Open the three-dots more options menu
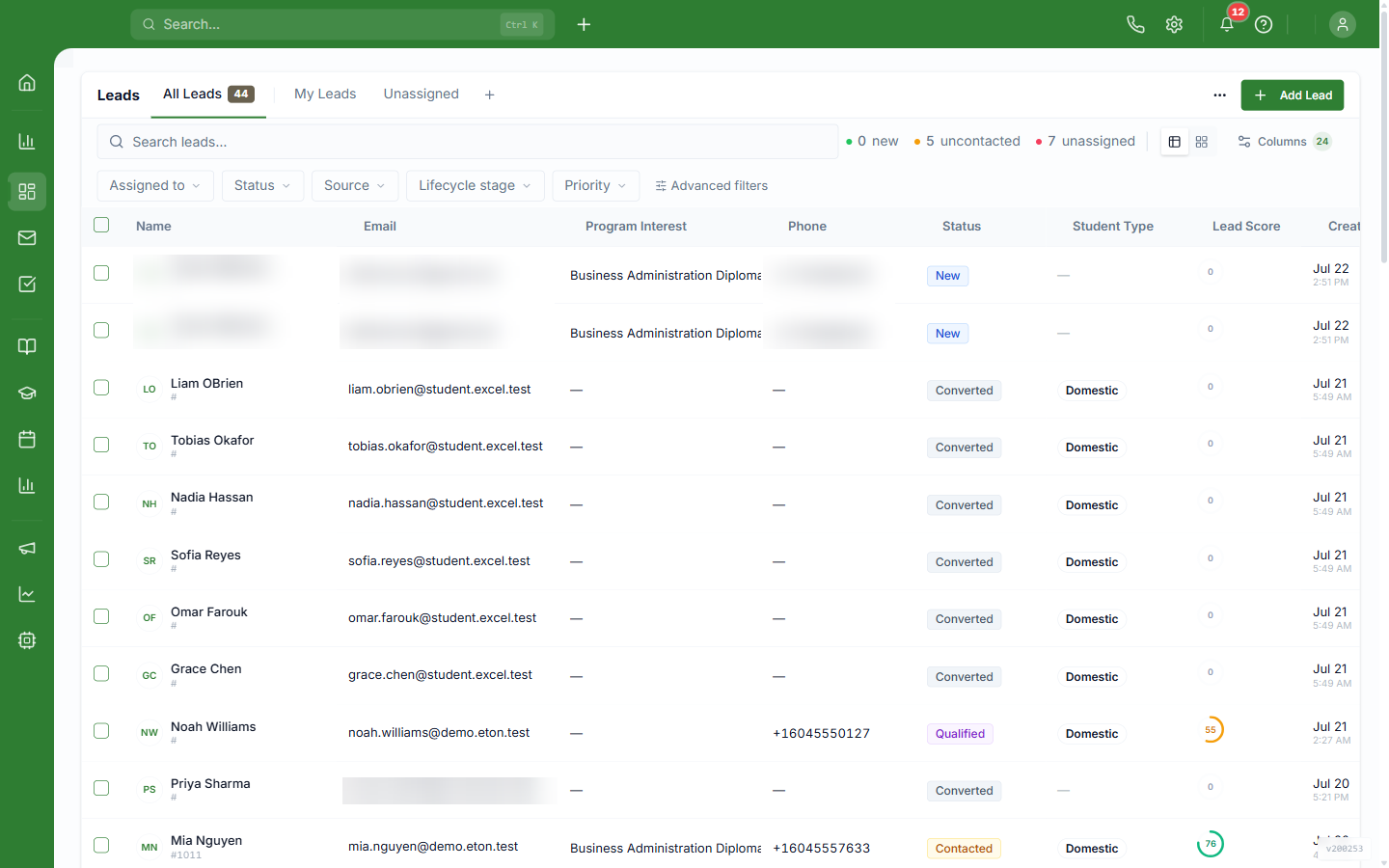The width and height of the screenshot is (1389, 868). tap(1220, 95)
